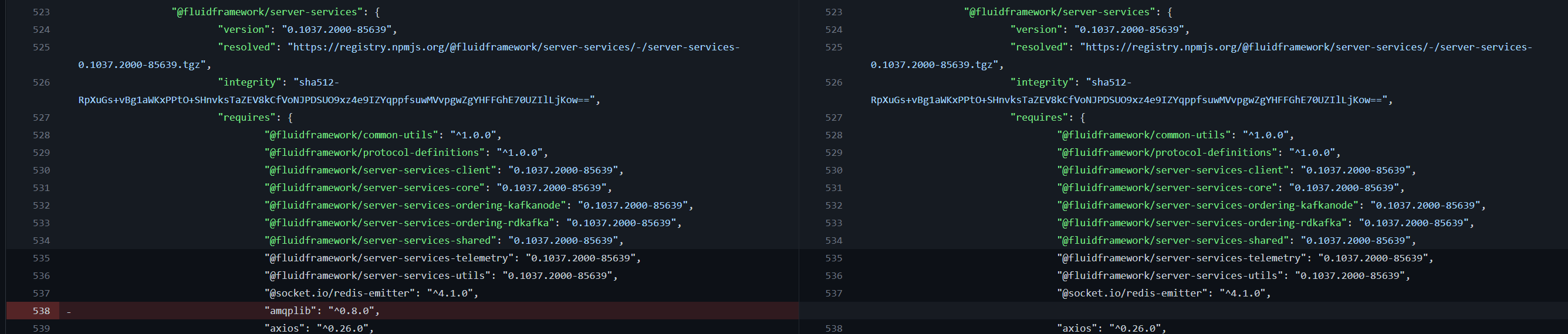Viewport: 1568px width, 334px height.
Task: Click the RpXuGs+vBg1aWKxPPtO hash string in right pane
Action: [x=1131, y=100]
